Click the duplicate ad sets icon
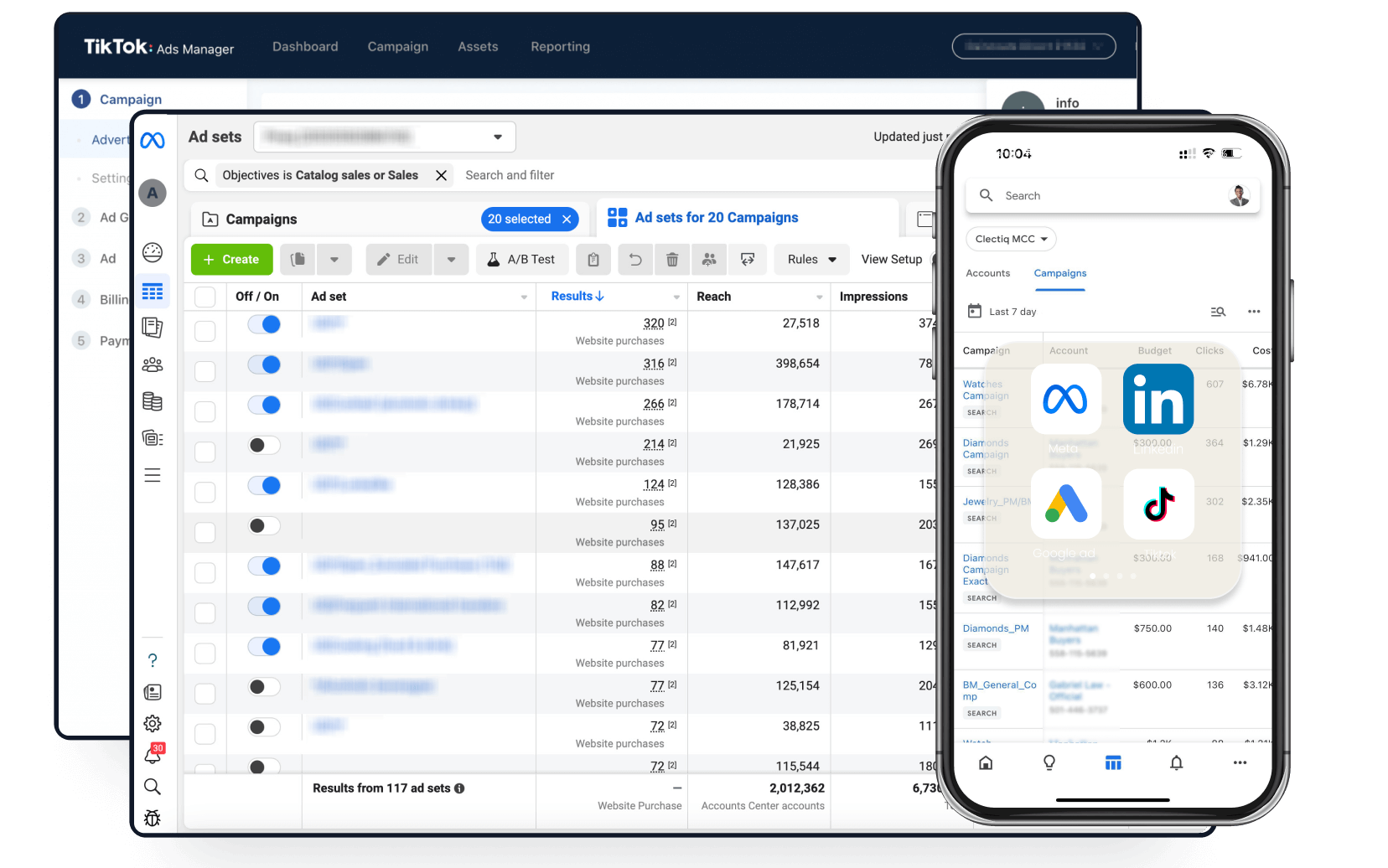Screen dimensions: 1388x868 pyautogui.click(x=298, y=260)
